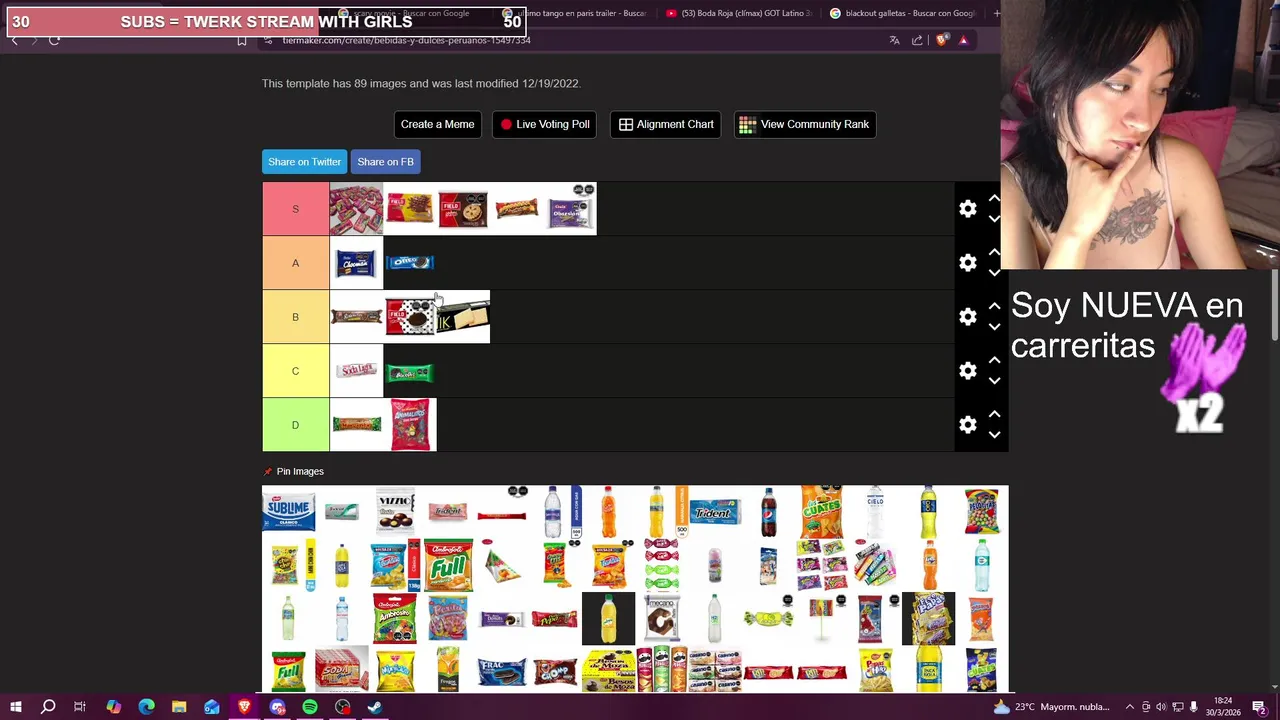Move tier S row down
The height and width of the screenshot is (720, 1280).
(x=994, y=219)
